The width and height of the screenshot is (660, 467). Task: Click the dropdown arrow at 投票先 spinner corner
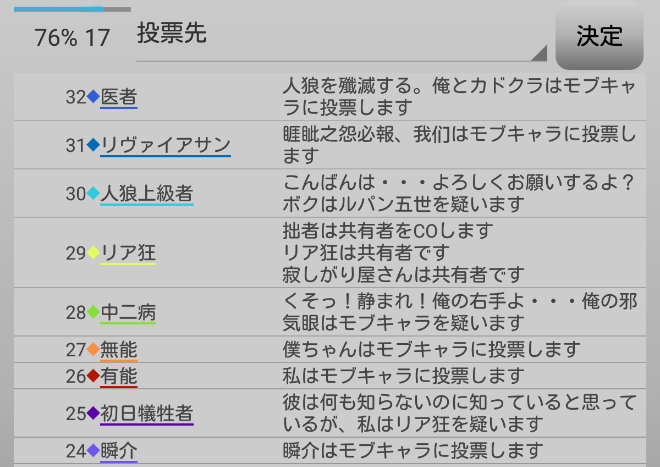[x=540, y=52]
